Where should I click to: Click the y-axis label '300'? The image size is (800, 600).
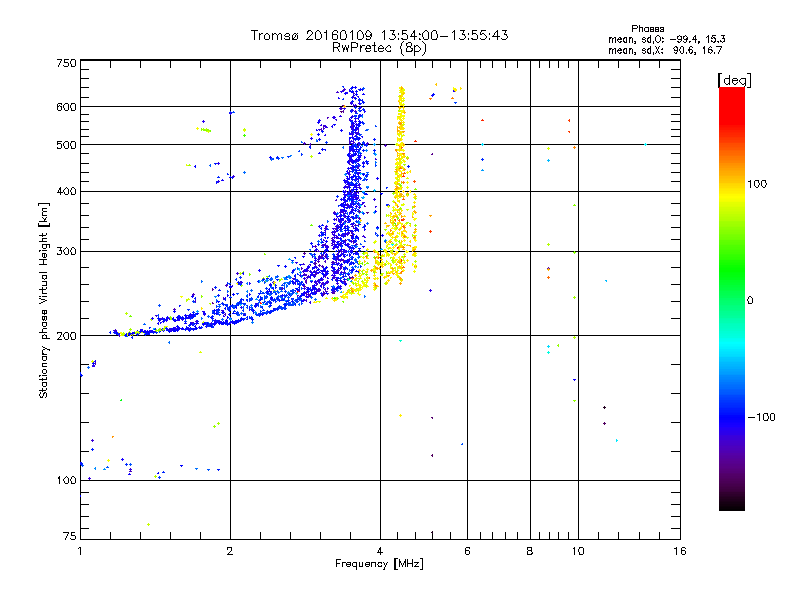(66, 252)
